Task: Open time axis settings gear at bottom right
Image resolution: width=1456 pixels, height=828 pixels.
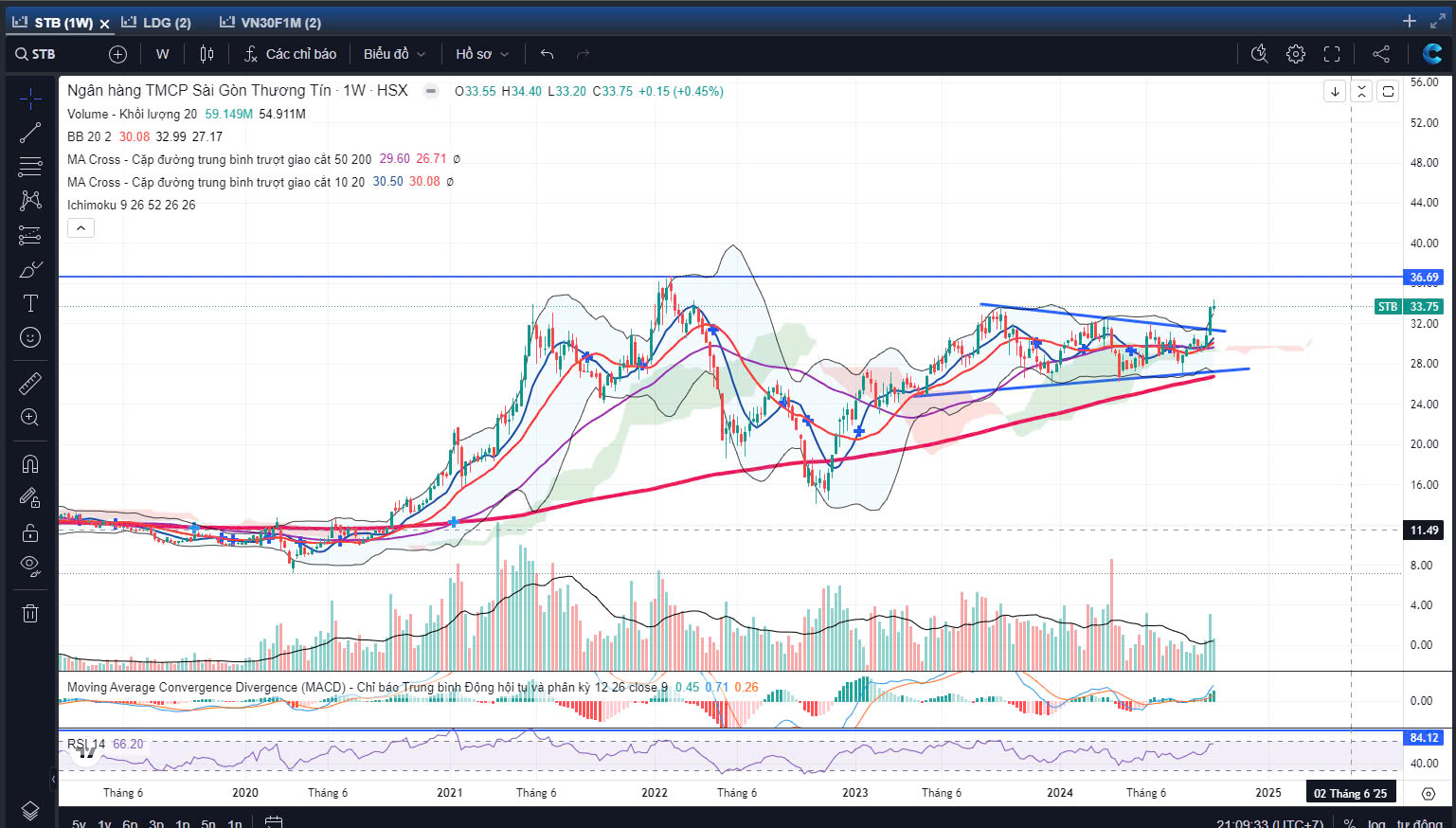Action: (1429, 793)
